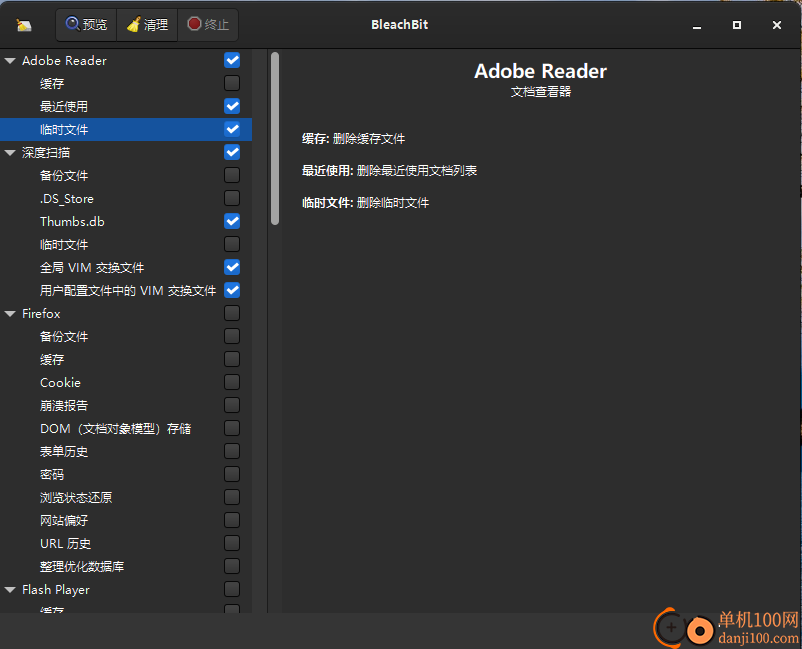The image size is (802, 649).
Task: Enable the Flash Player group checkbox
Action: (232, 589)
